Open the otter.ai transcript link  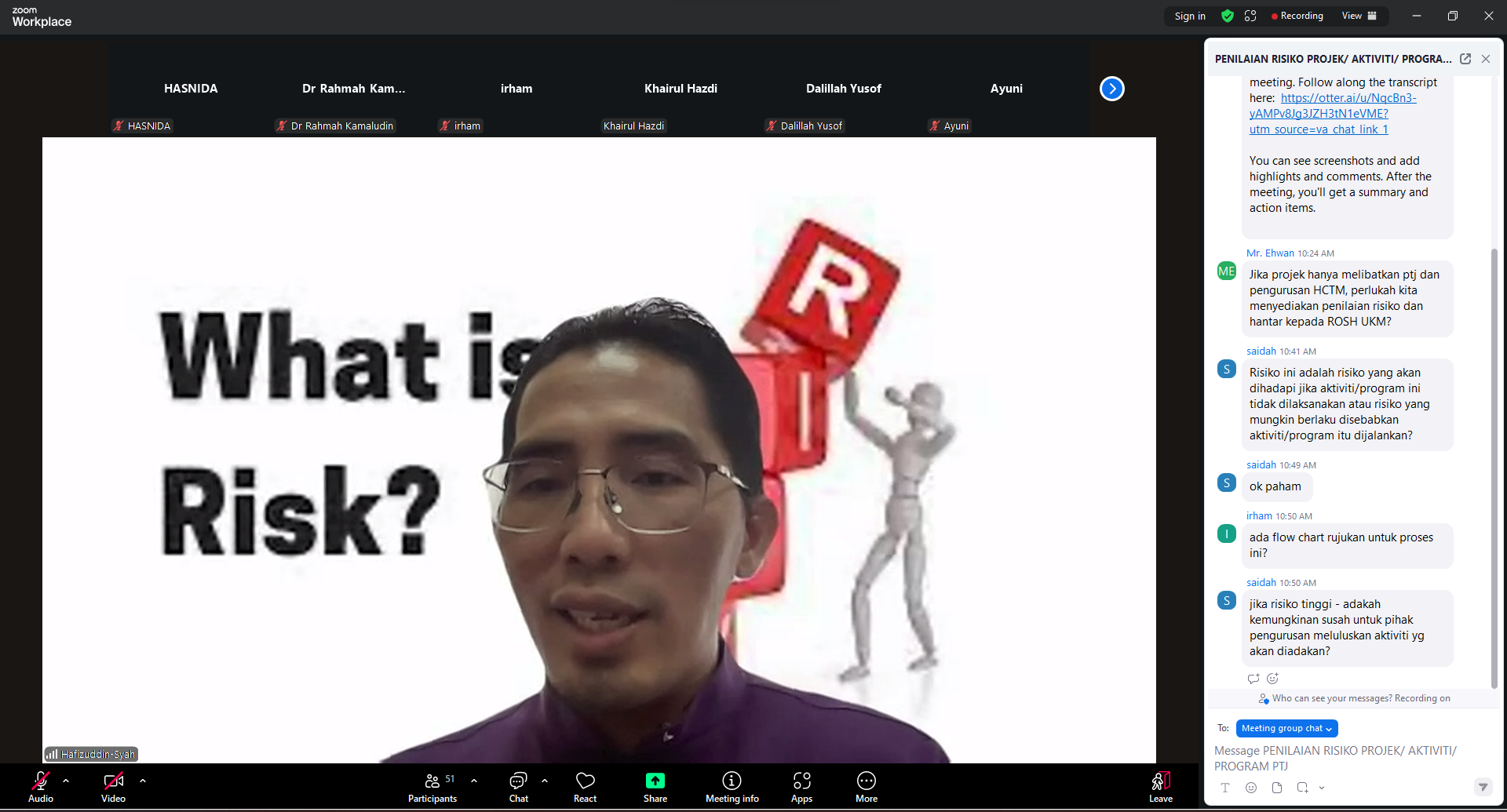pyautogui.click(x=1348, y=98)
